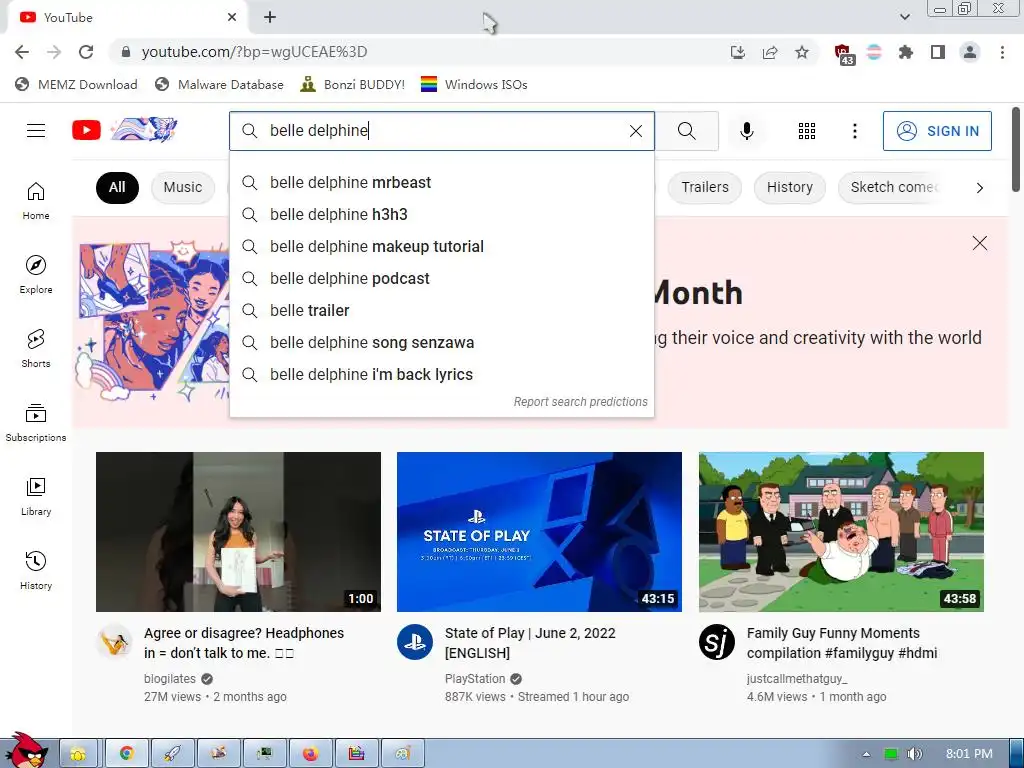This screenshot has width=1024, height=768.
Task: Go to Home in sidebar
Action: pyautogui.click(x=36, y=201)
